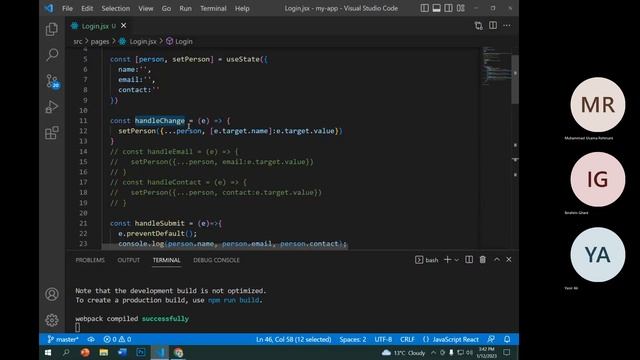Click the minimap code preview

496,65
